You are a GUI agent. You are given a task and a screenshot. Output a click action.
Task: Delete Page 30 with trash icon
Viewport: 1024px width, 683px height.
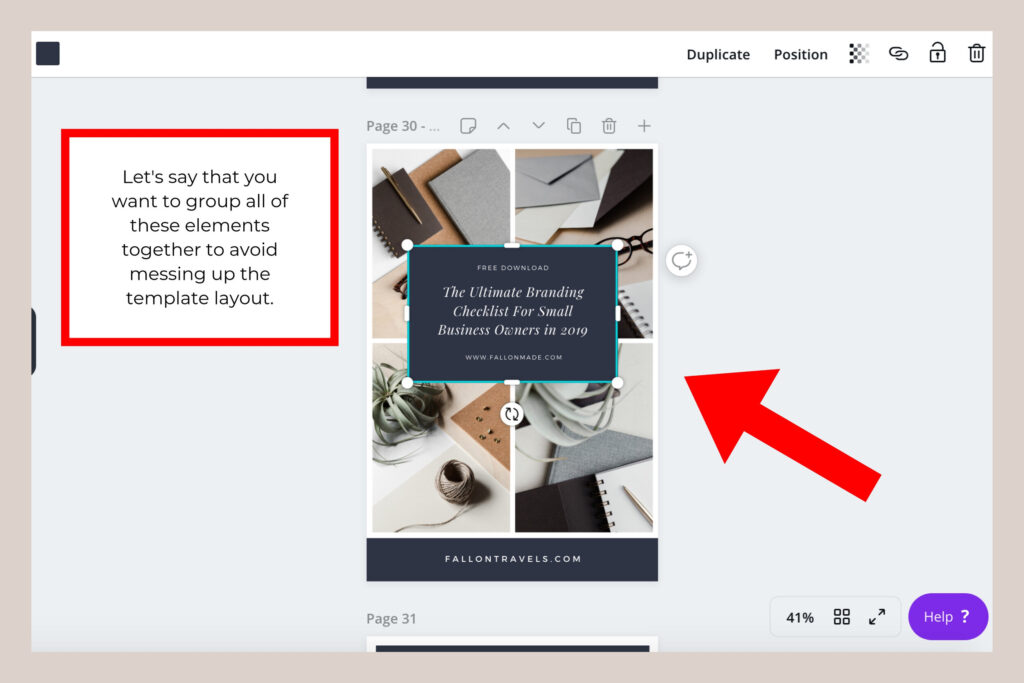point(609,125)
